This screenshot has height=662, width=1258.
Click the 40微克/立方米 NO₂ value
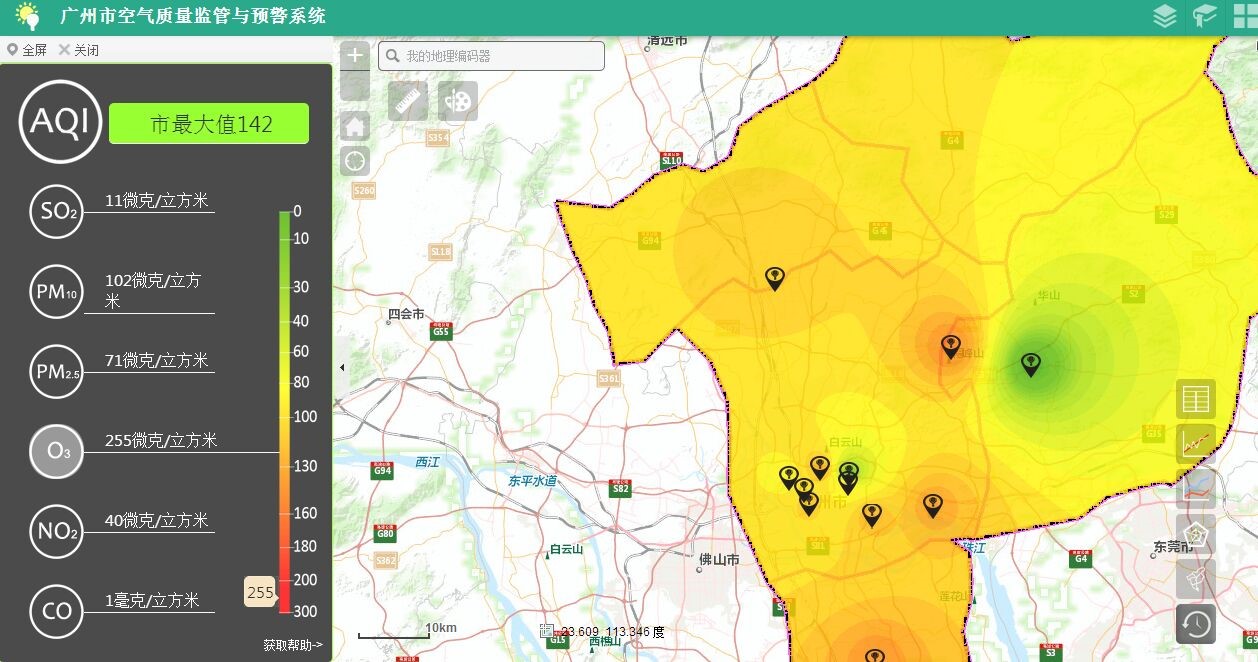click(157, 520)
